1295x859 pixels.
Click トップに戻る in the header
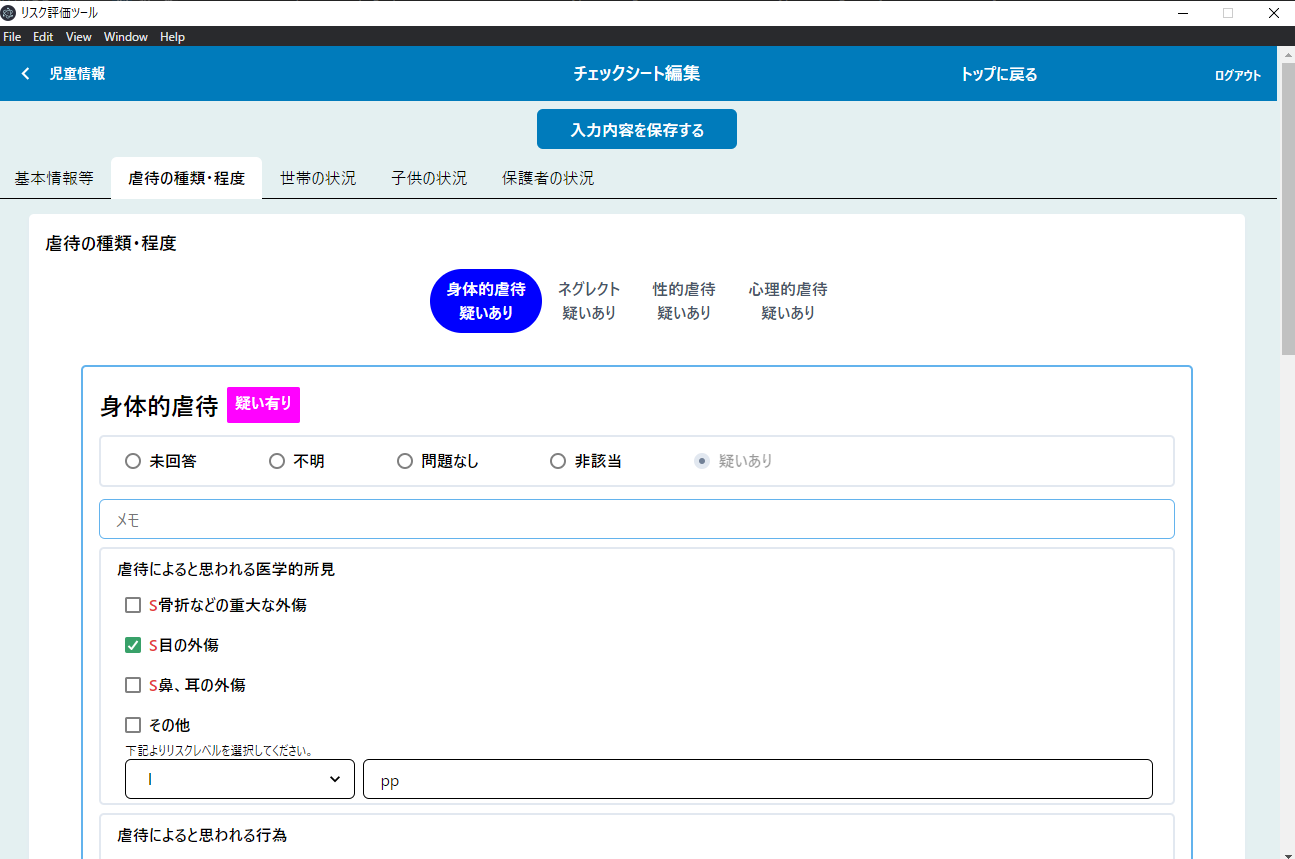tap(999, 74)
